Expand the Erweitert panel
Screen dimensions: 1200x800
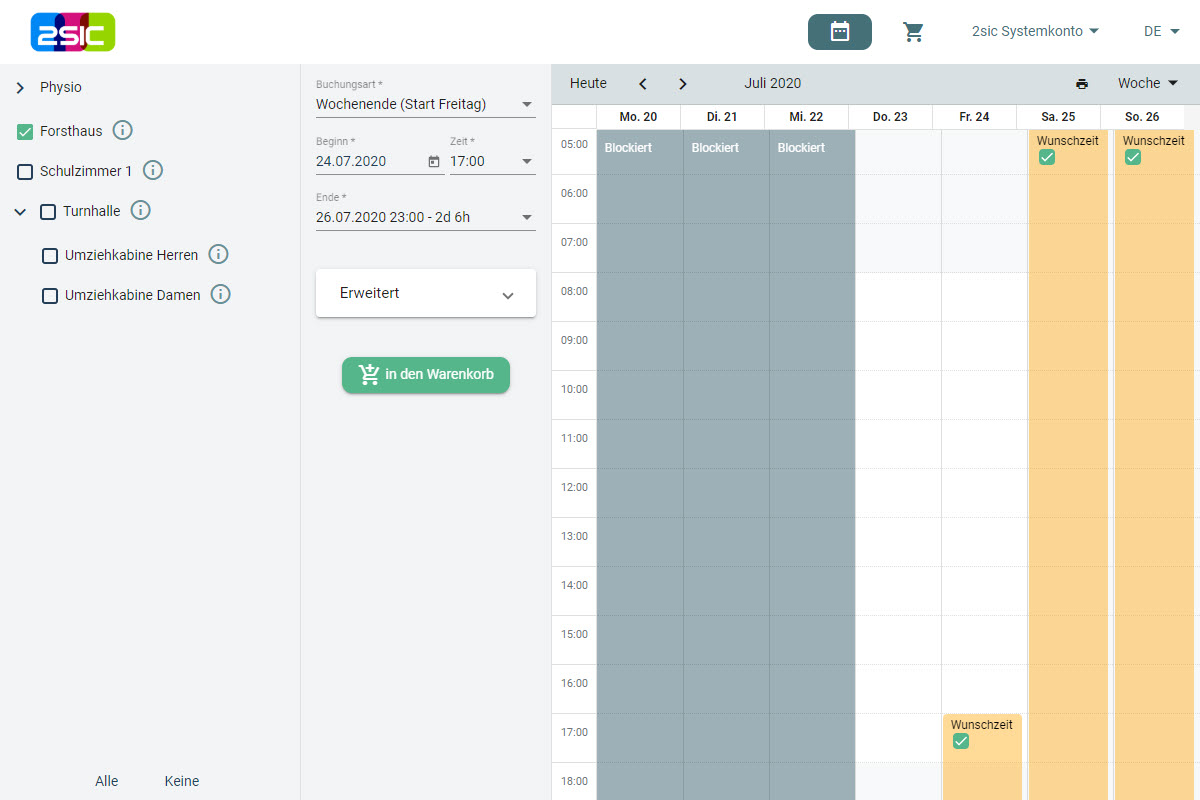pos(425,294)
